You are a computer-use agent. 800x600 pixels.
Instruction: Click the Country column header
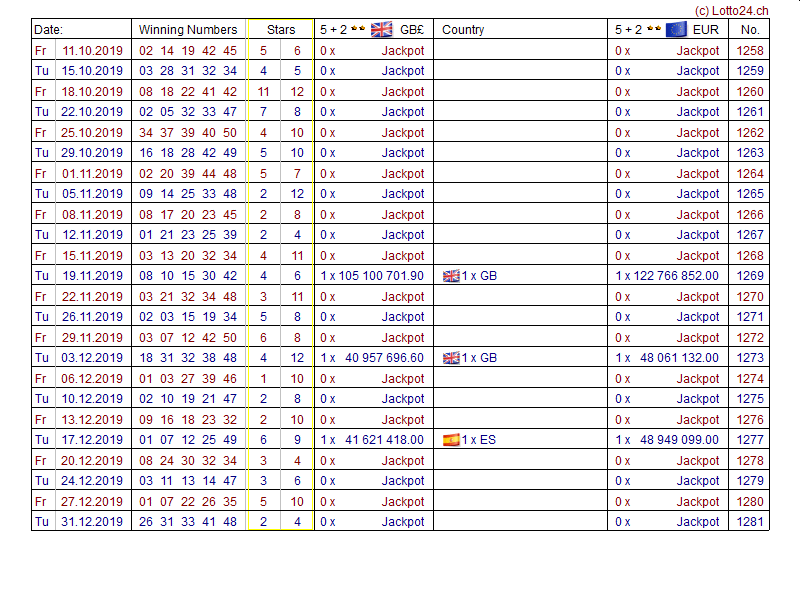pos(463,30)
